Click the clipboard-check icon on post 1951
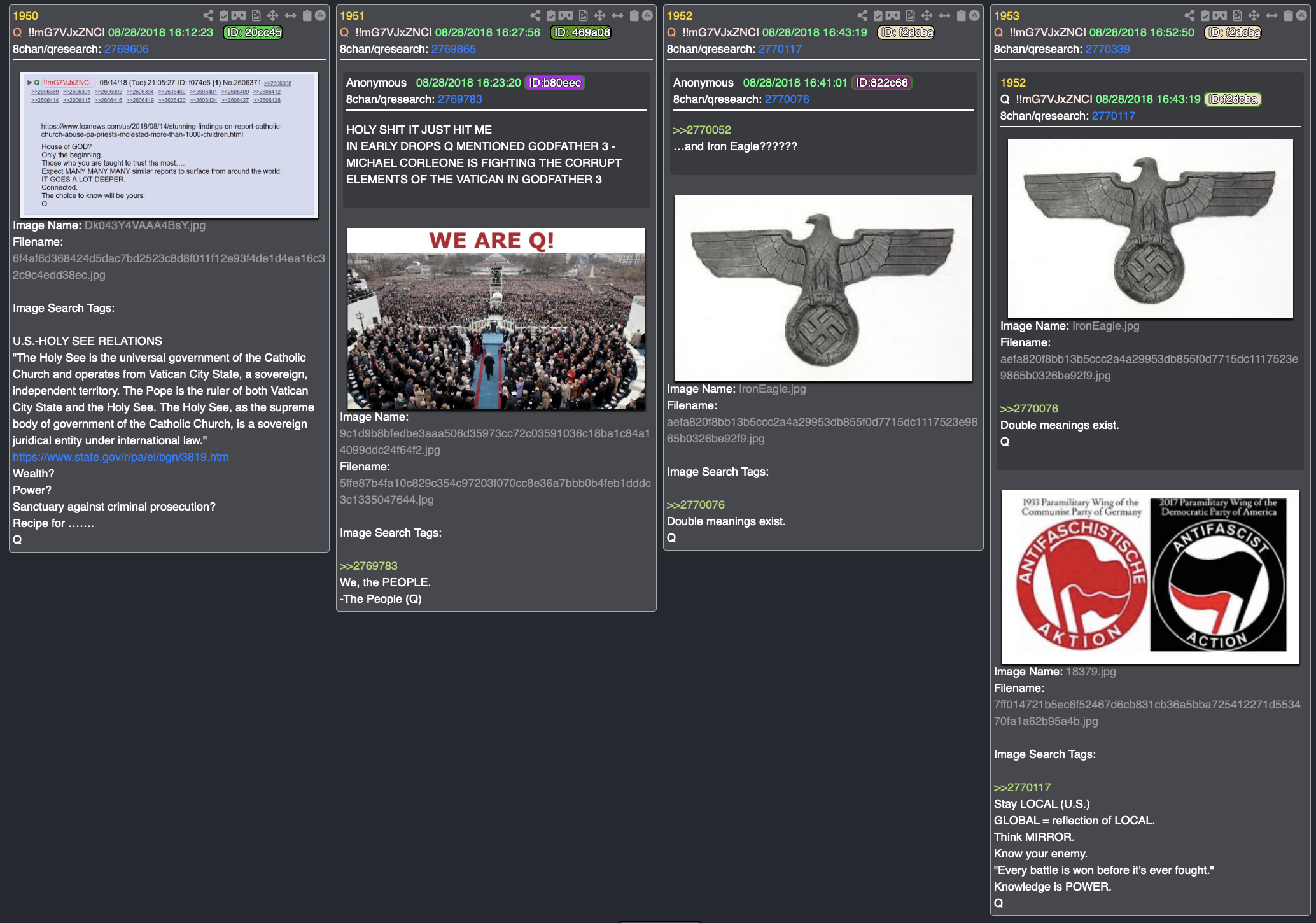The width and height of the screenshot is (1316, 923). coord(550,15)
